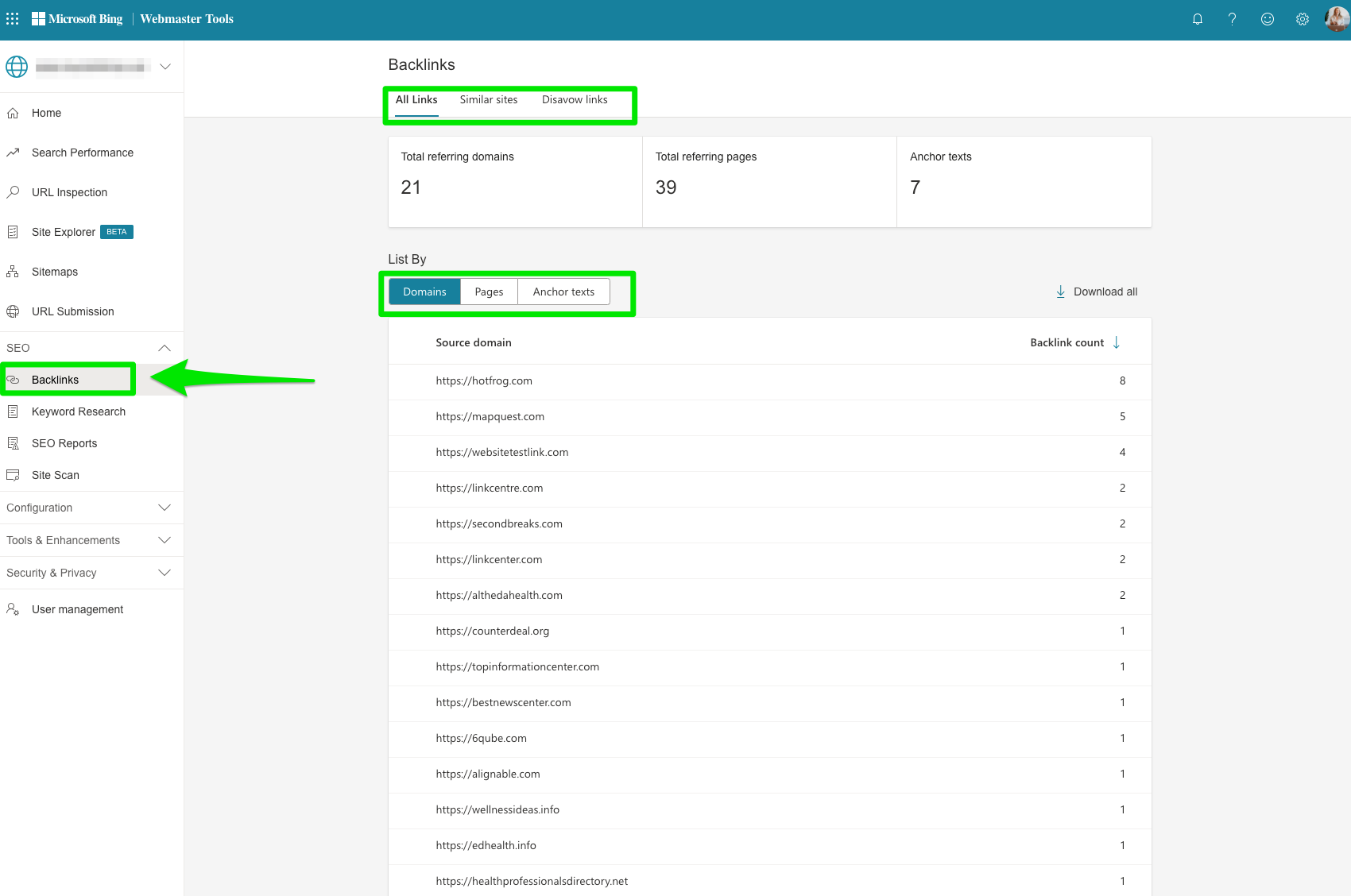Download all backlinks data
Viewport: 1351px width, 896px height.
pyautogui.click(x=1097, y=292)
